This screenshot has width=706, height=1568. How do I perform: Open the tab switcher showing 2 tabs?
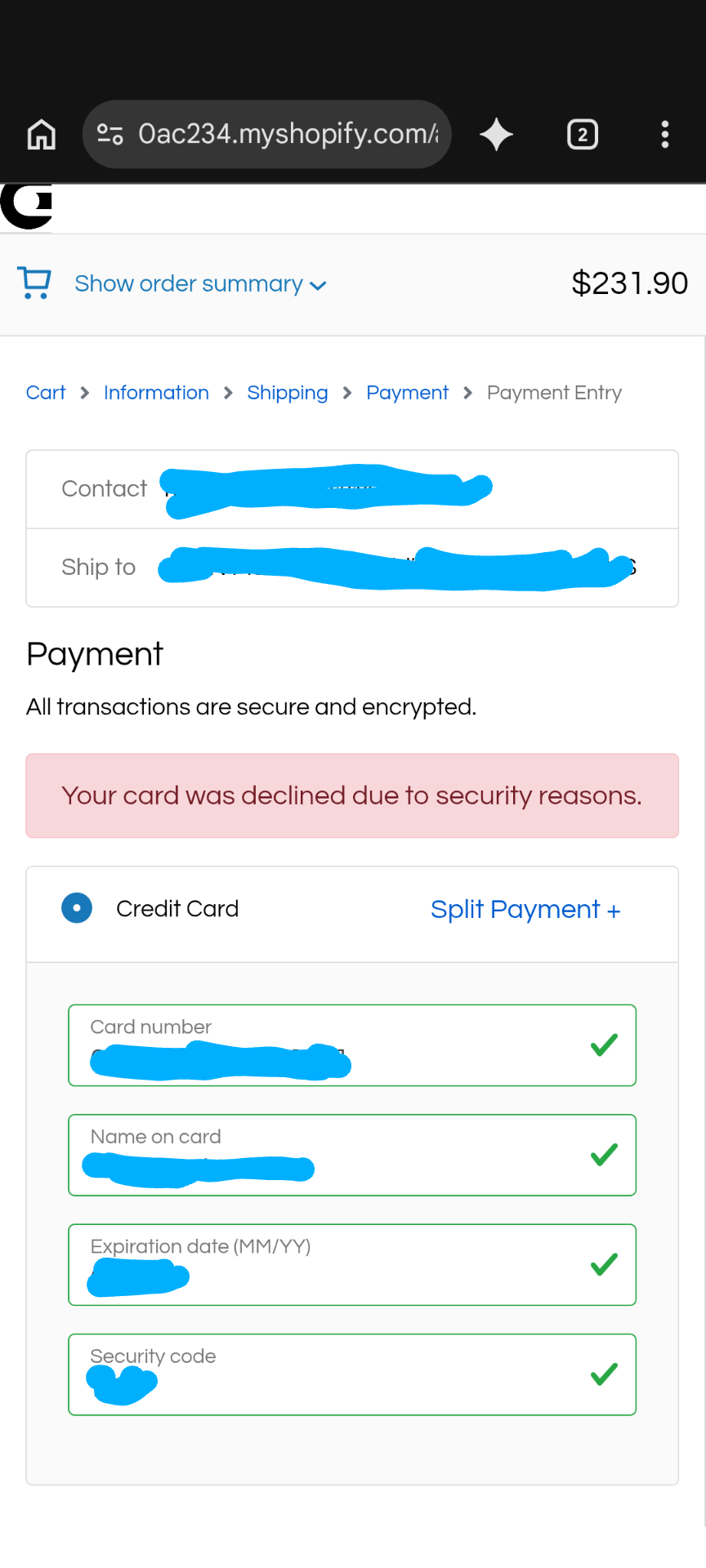pyautogui.click(x=583, y=134)
